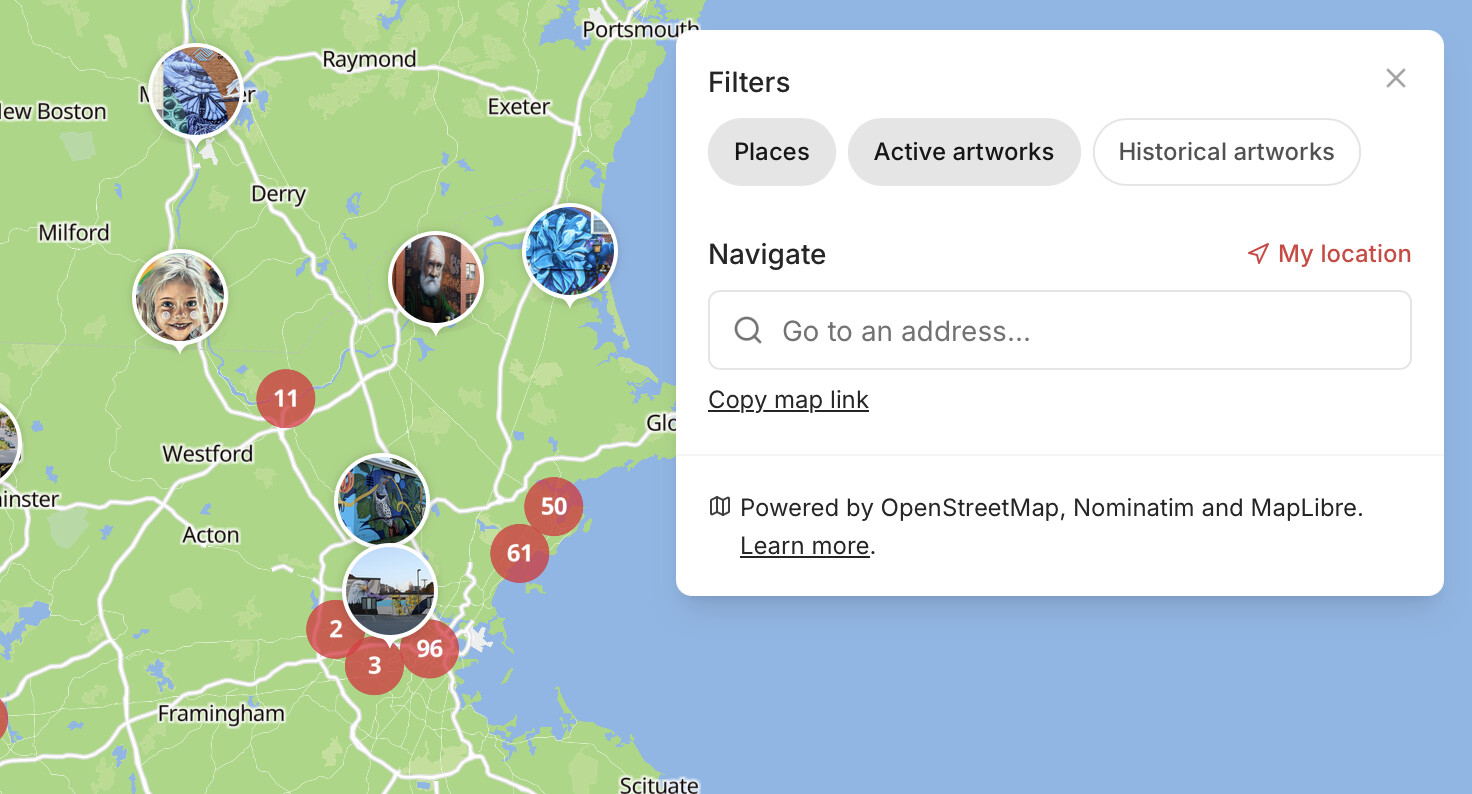Open the cluster marker showing 61
This screenshot has height=794, width=1472.
pos(519,552)
